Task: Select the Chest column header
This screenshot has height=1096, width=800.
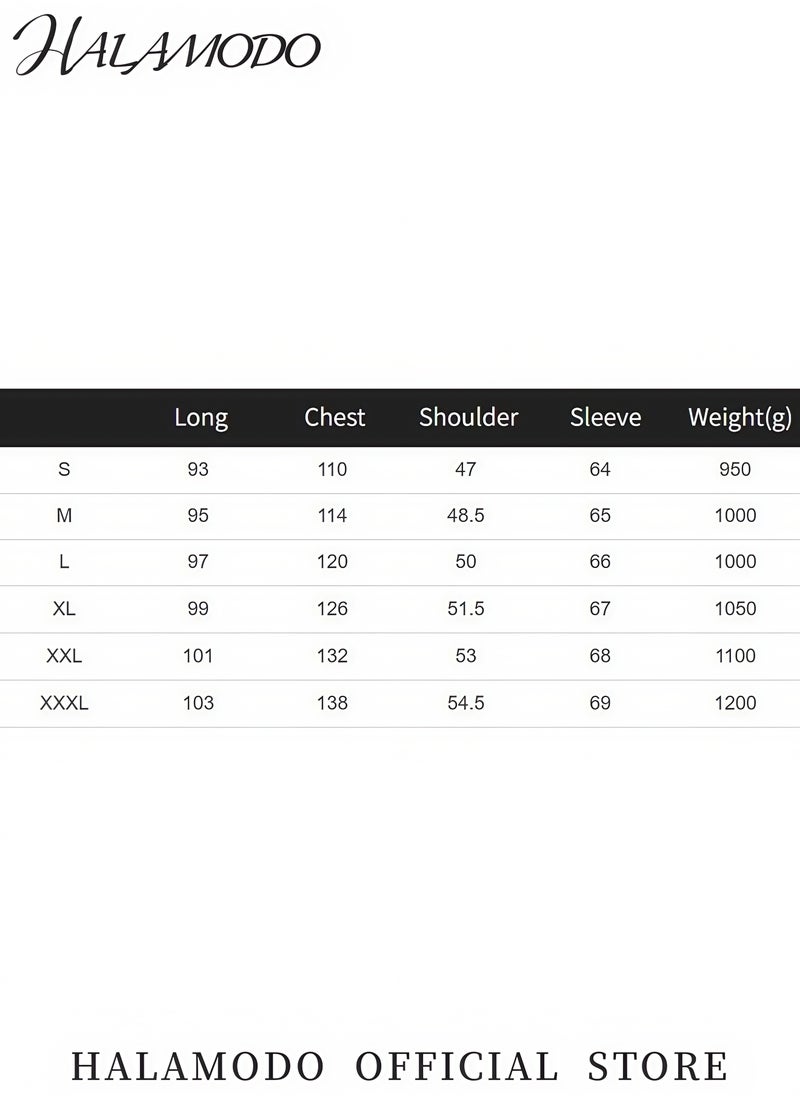Action: click(x=335, y=417)
